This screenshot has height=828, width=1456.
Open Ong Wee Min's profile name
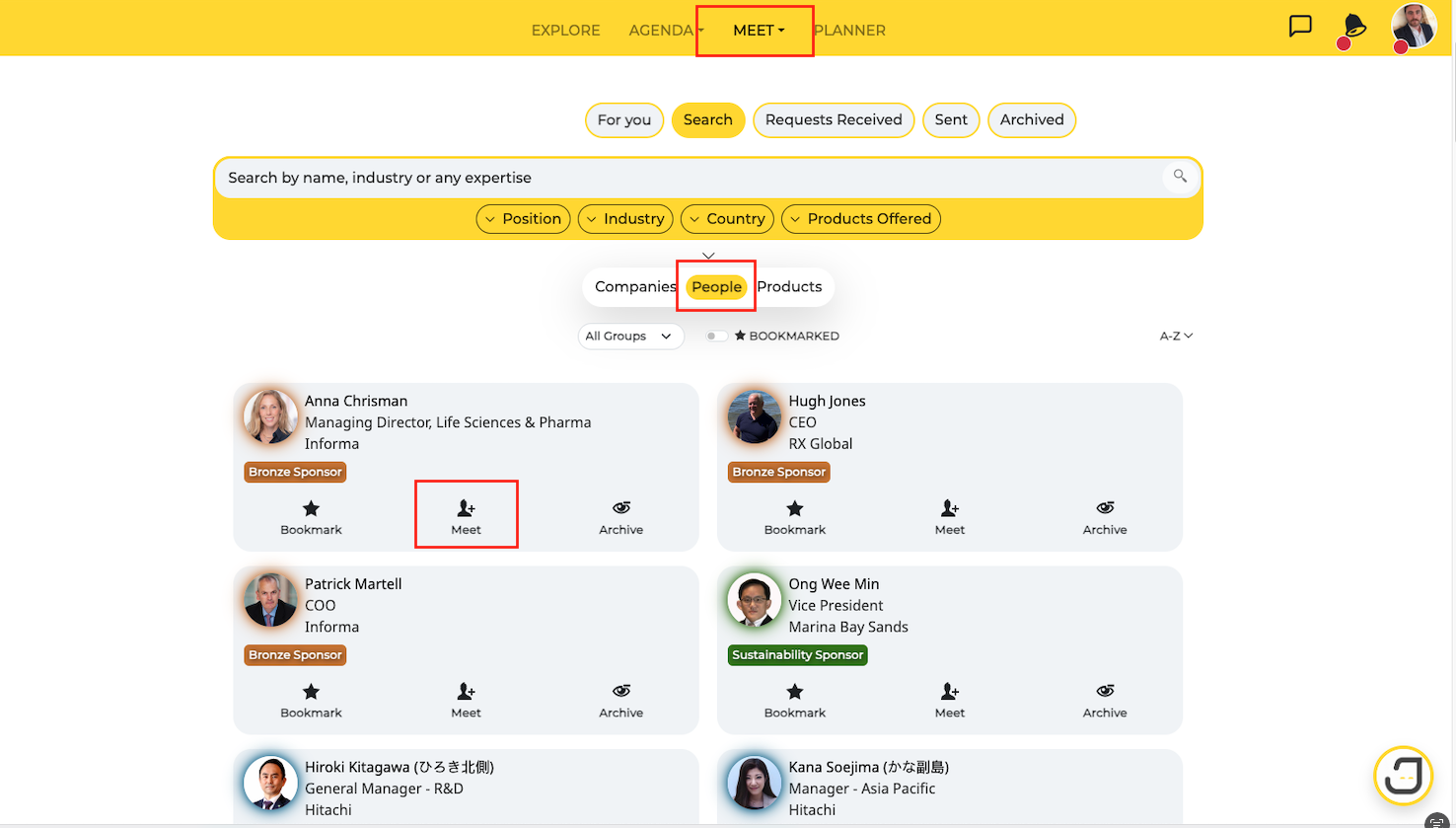pos(834,584)
